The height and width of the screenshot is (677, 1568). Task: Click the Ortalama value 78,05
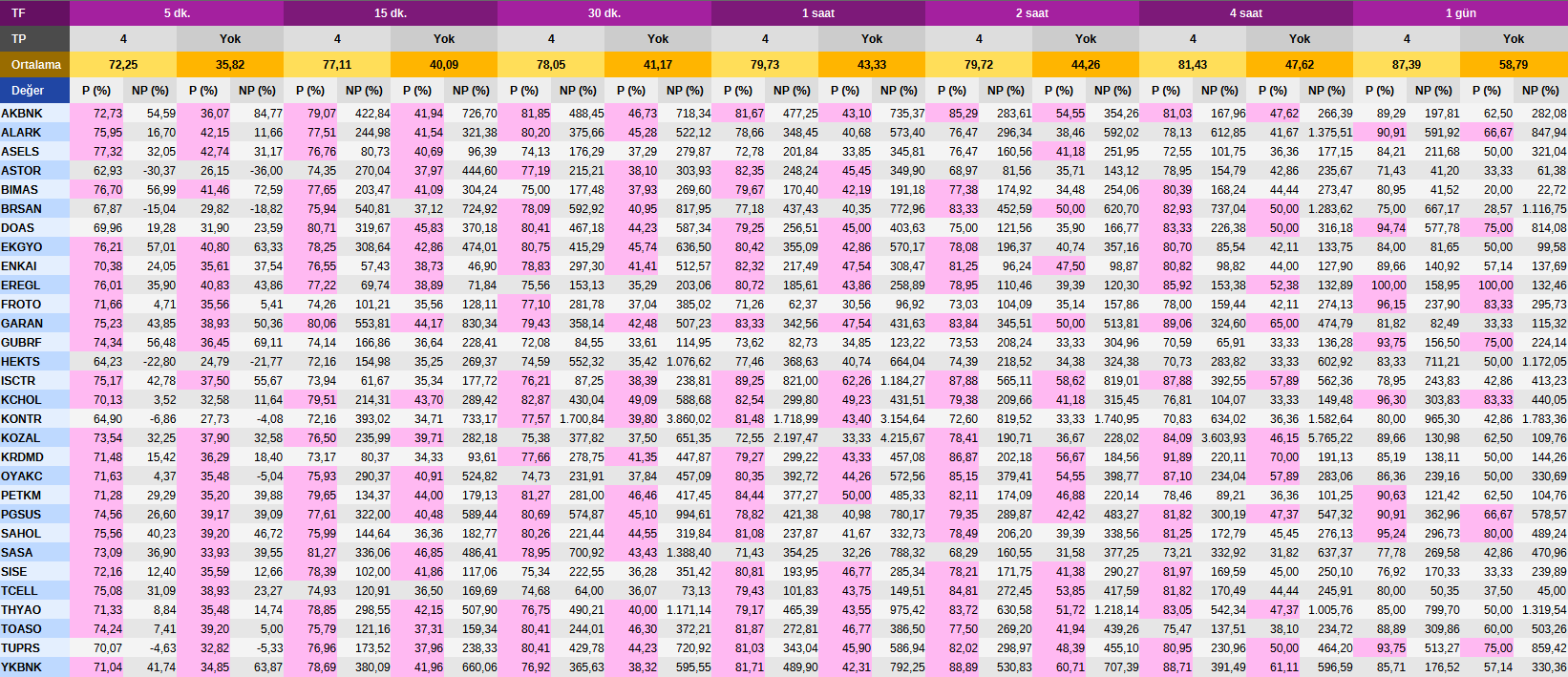(551, 65)
